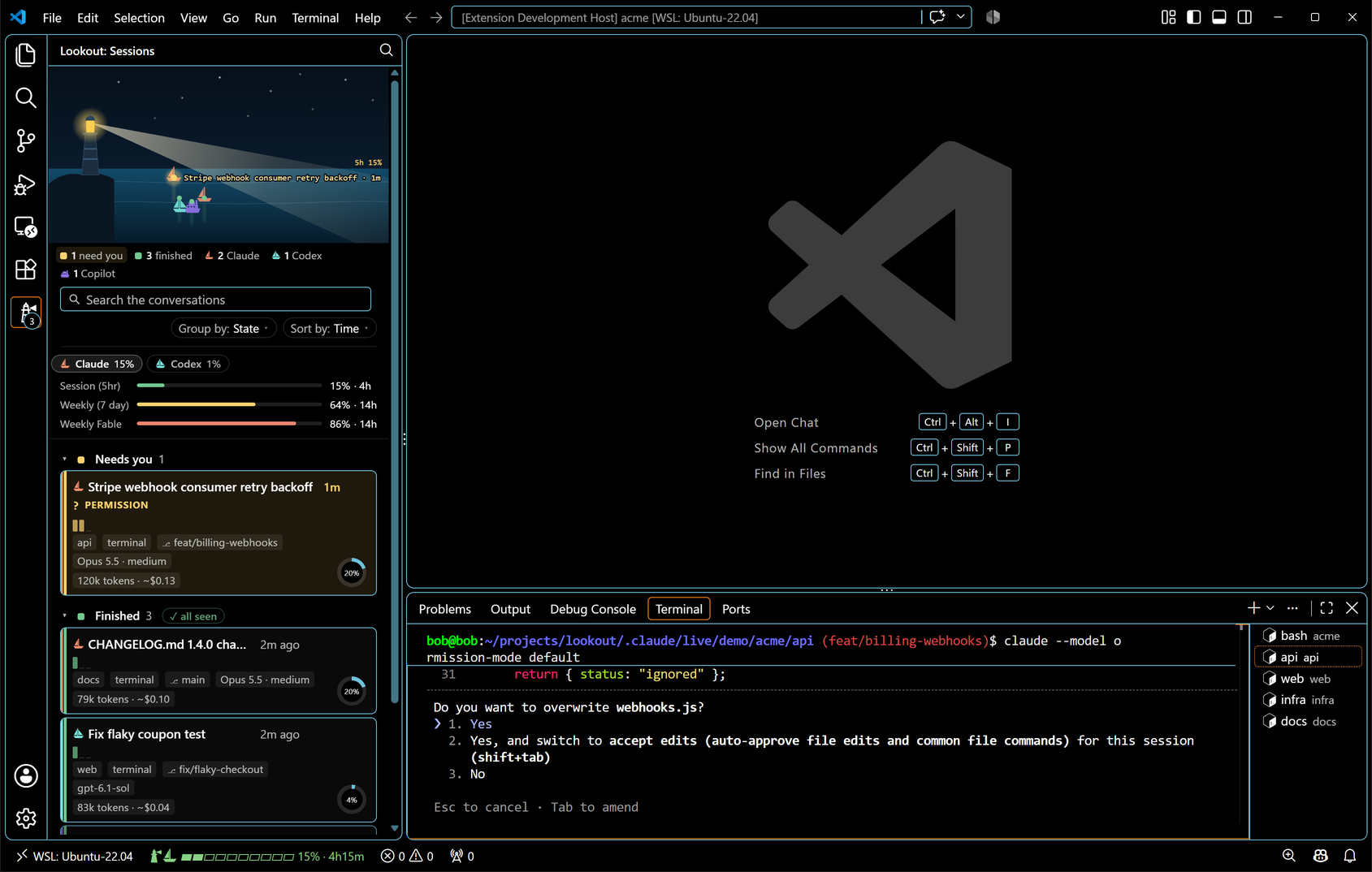Open Run and Debug view
This screenshot has width=1372, height=872.
coord(26,184)
